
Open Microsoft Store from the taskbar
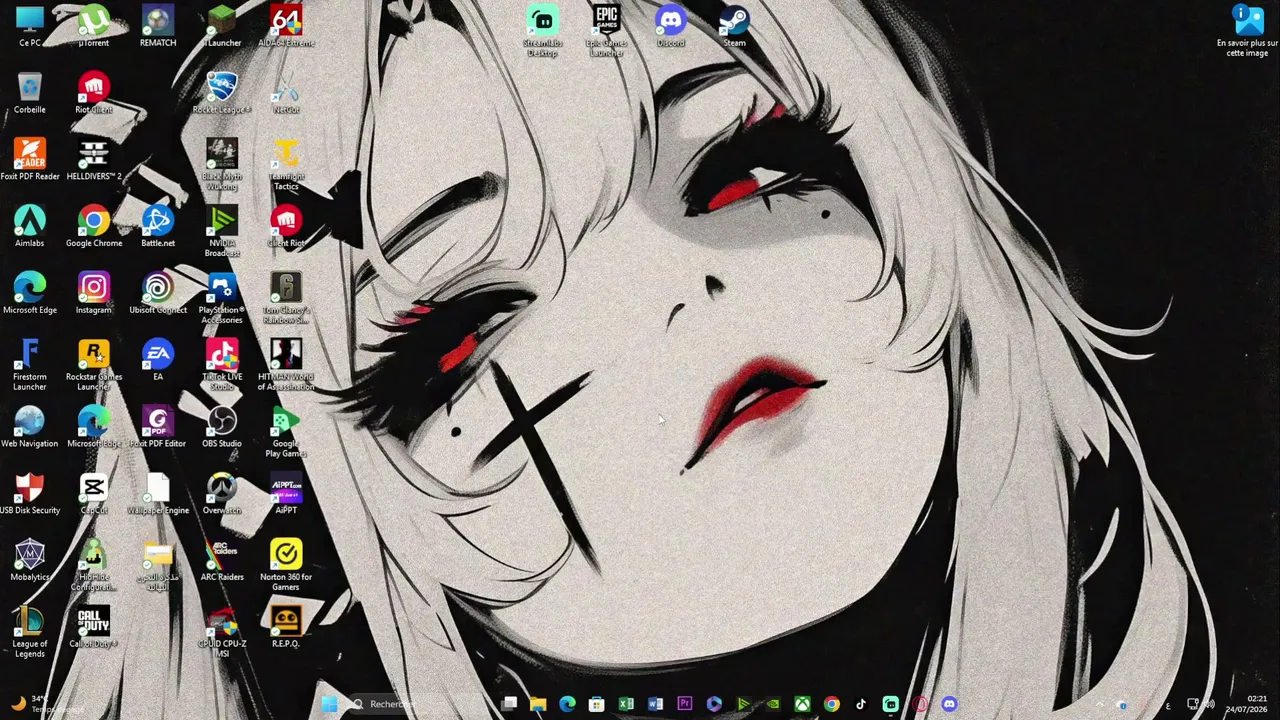coord(597,704)
